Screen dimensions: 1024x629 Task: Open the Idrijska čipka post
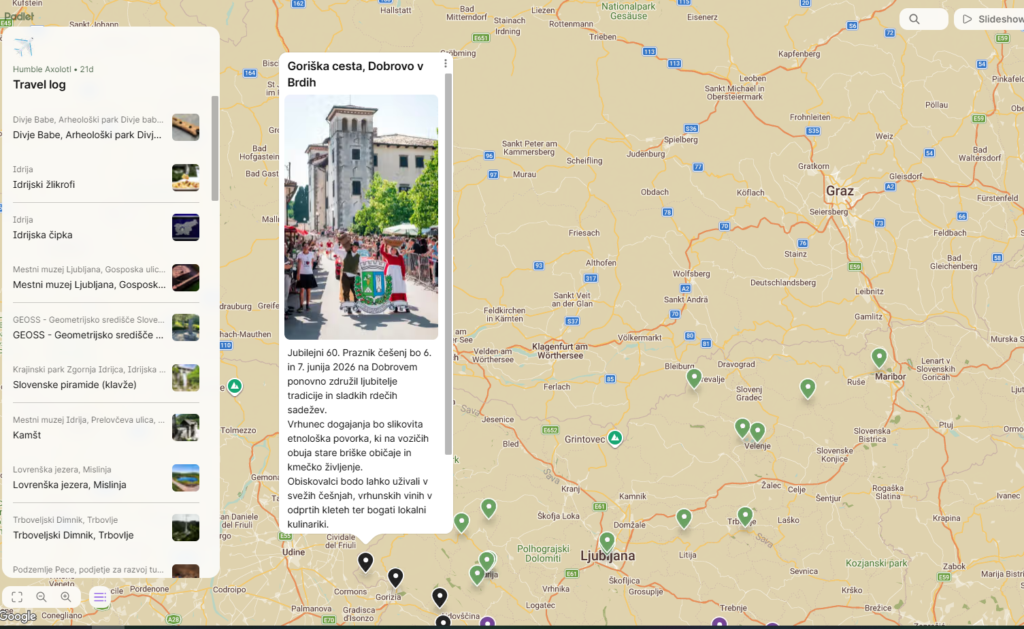(106, 227)
